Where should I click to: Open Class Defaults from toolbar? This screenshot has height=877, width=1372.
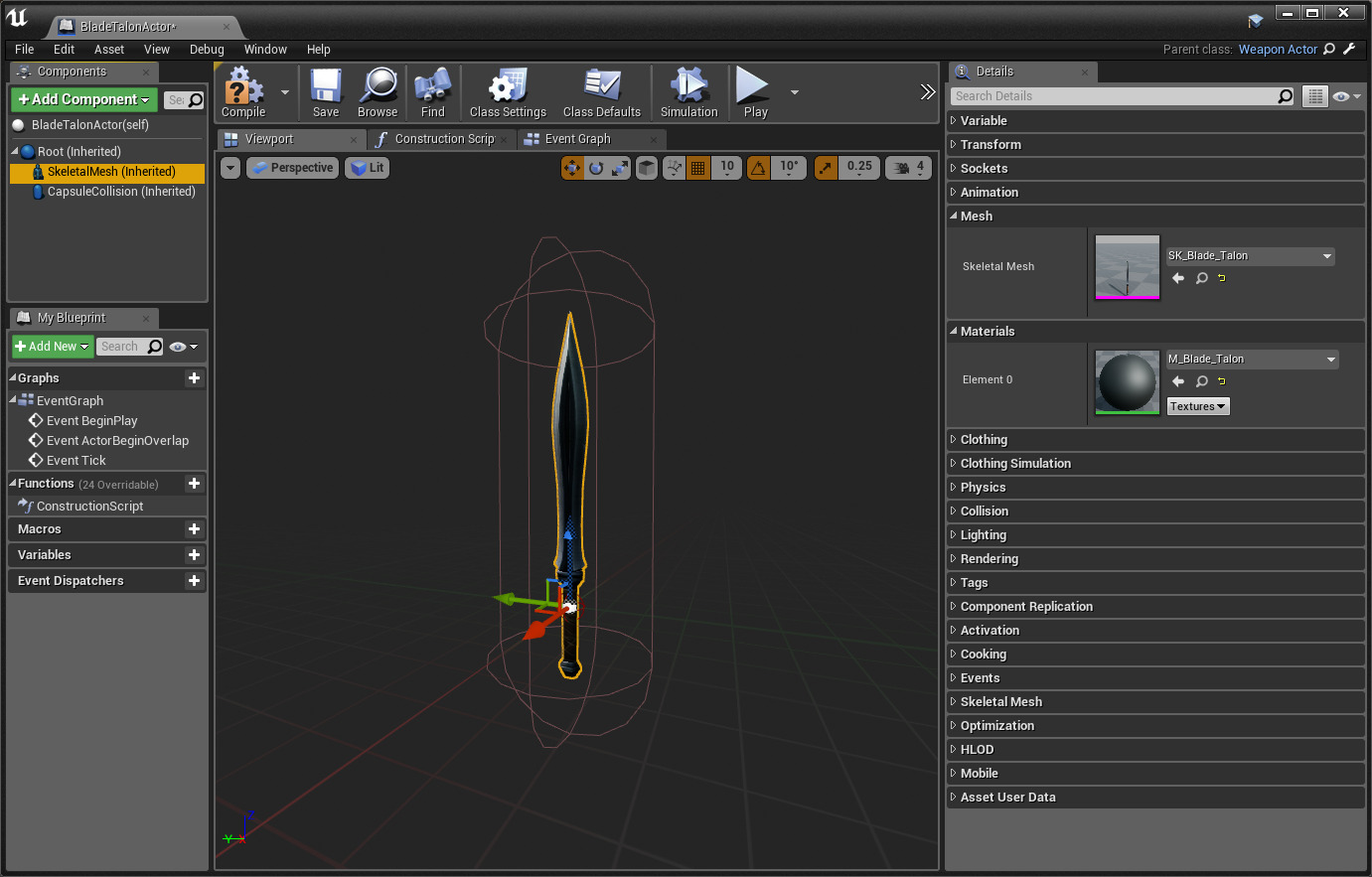coord(601,88)
